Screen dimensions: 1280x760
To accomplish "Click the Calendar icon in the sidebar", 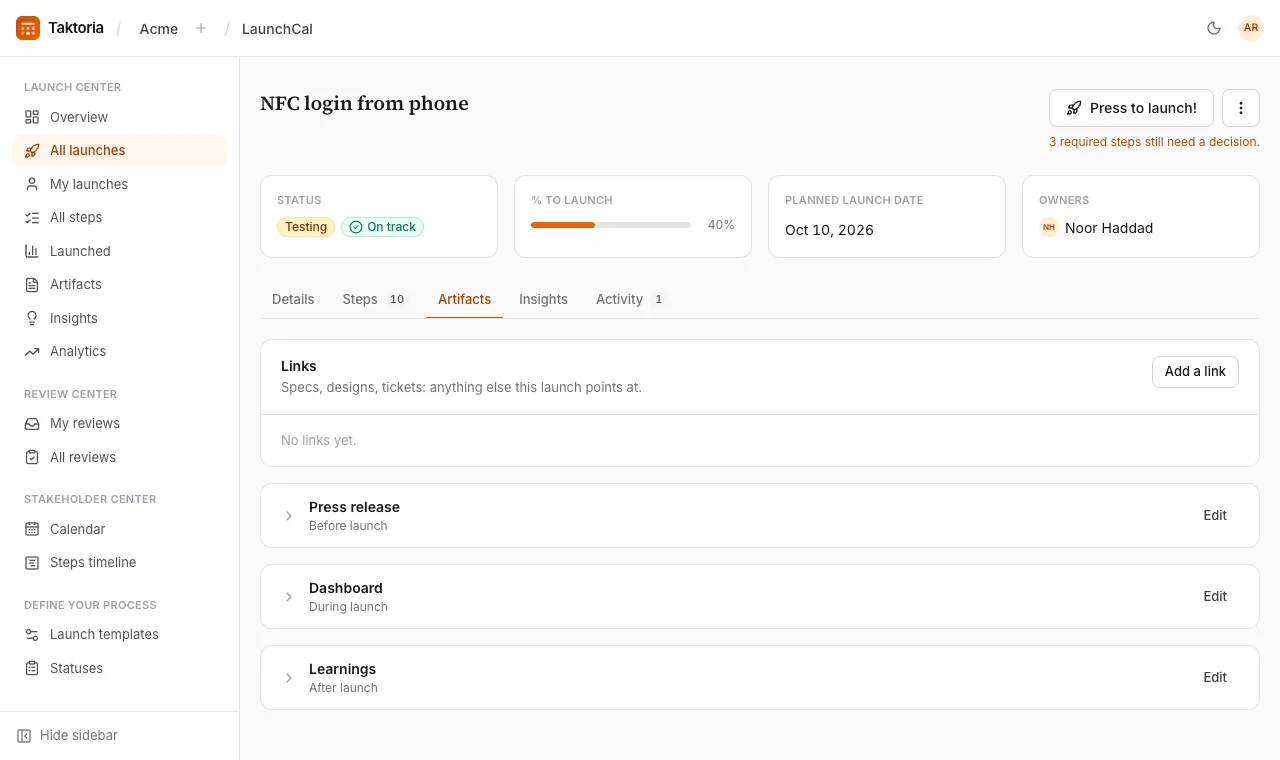I will click(32, 529).
